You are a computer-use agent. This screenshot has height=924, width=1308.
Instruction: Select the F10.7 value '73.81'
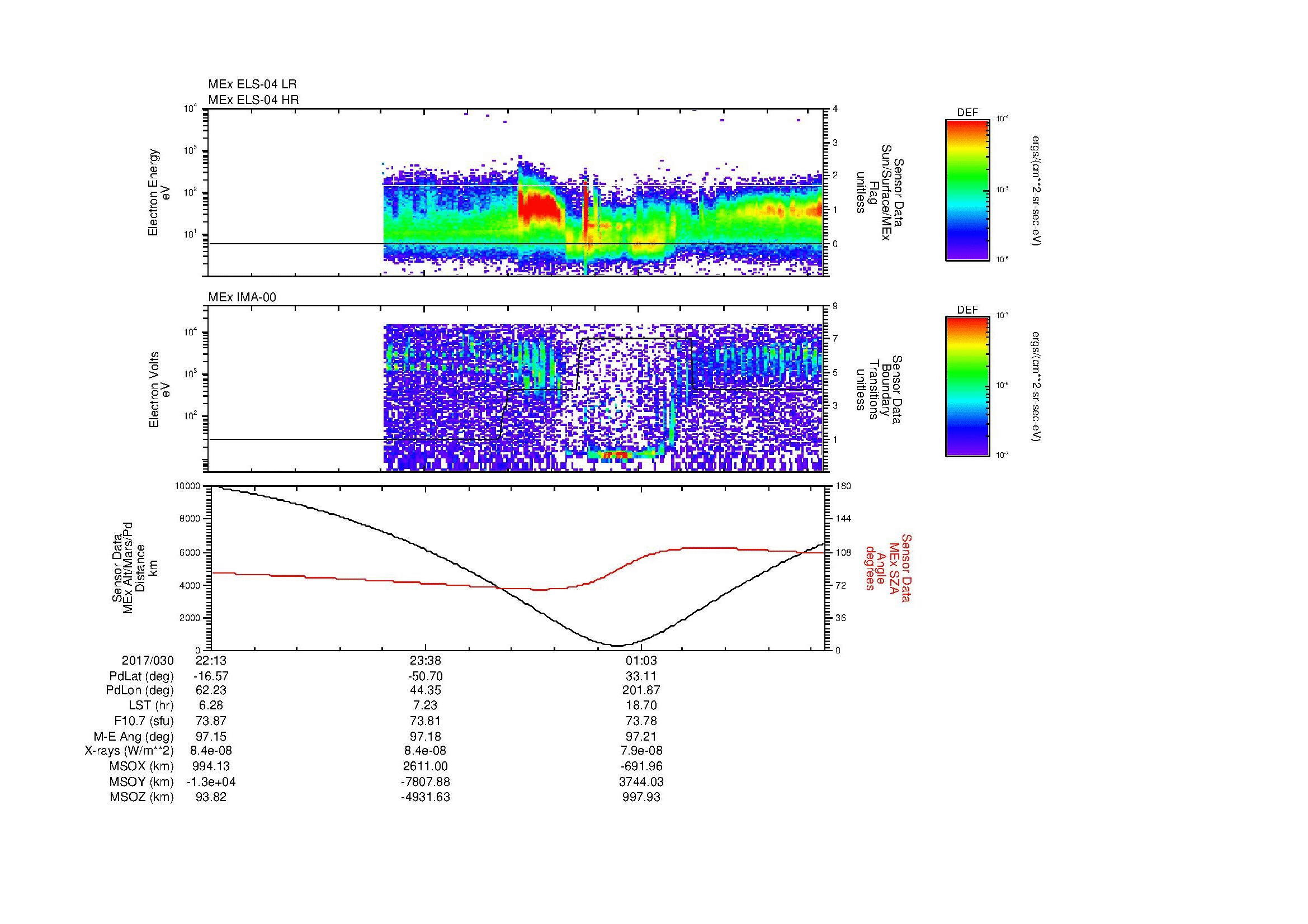click(426, 721)
